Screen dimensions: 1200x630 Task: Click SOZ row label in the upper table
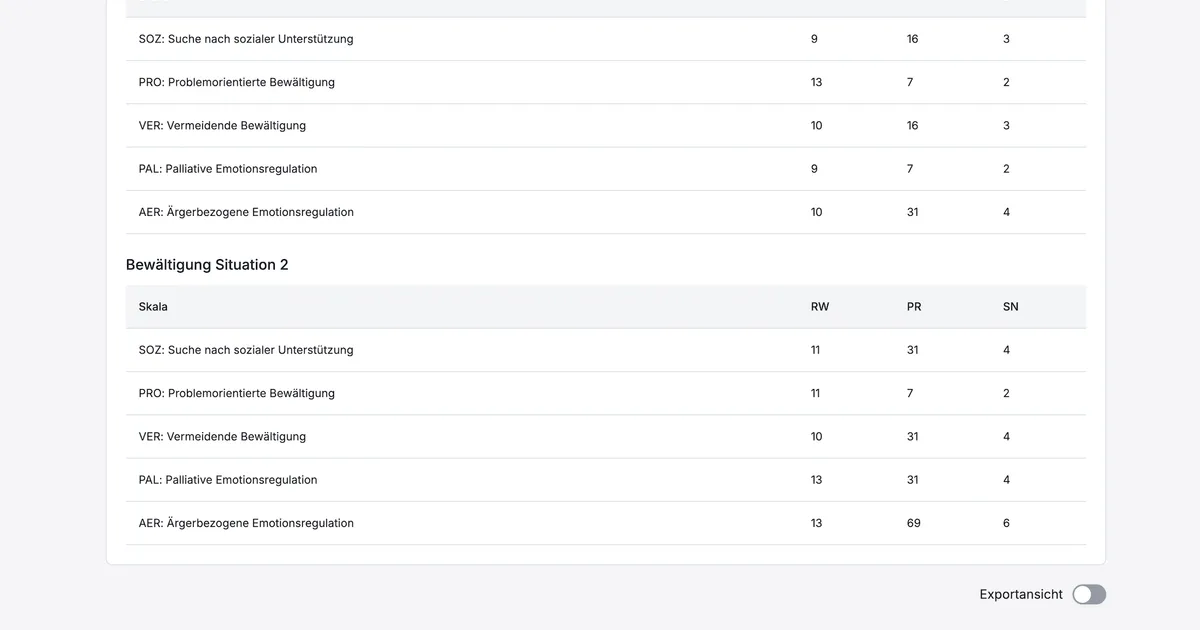246,39
